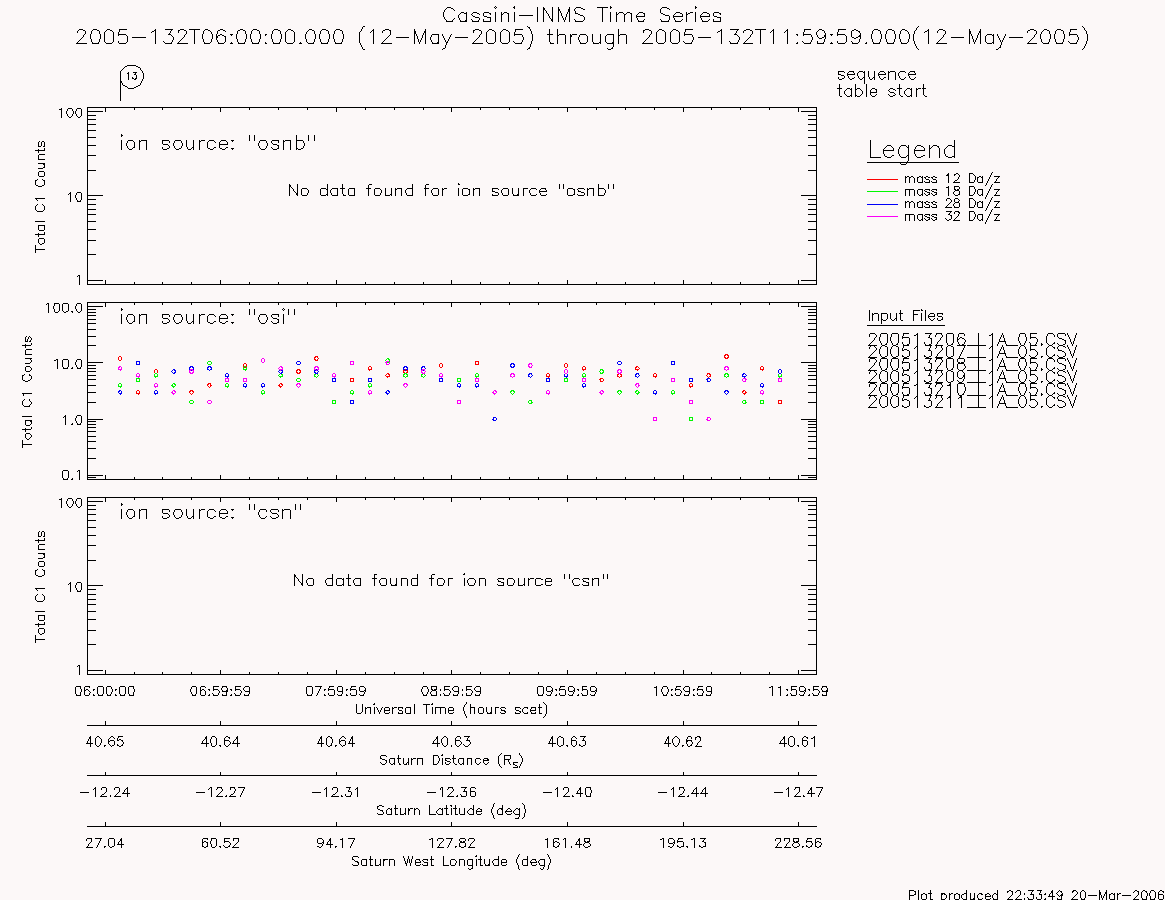
Task: Click the Saturn latitude value -12.44
Action: [x=683, y=792]
